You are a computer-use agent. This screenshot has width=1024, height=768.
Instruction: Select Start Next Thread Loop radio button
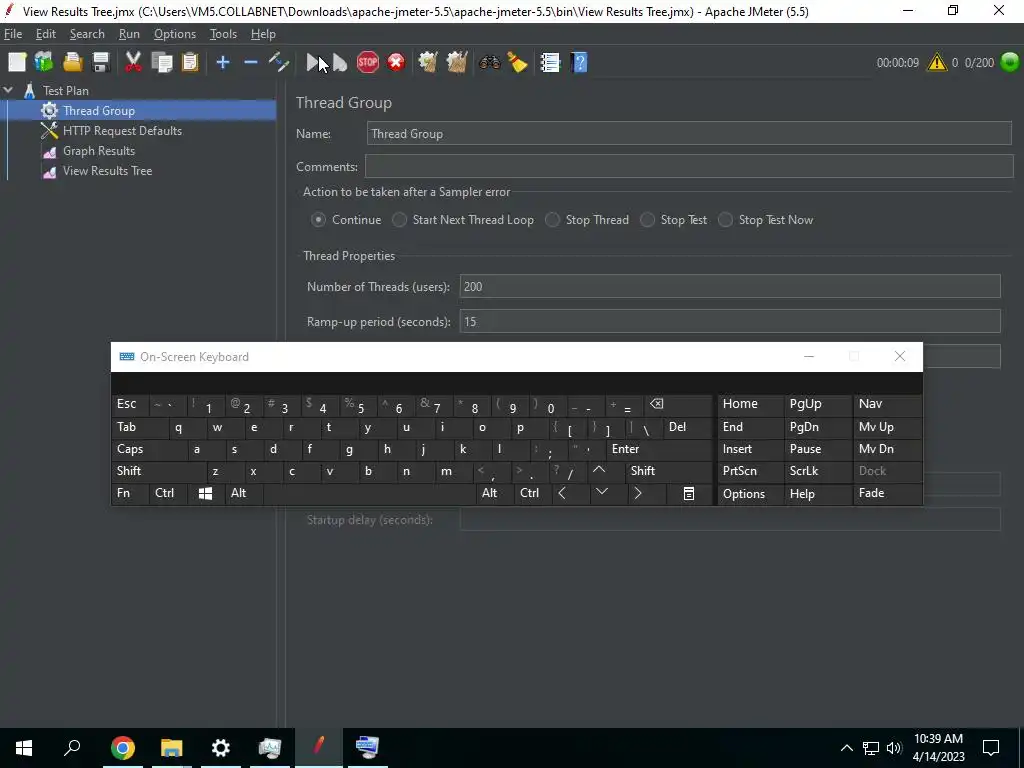tap(399, 220)
